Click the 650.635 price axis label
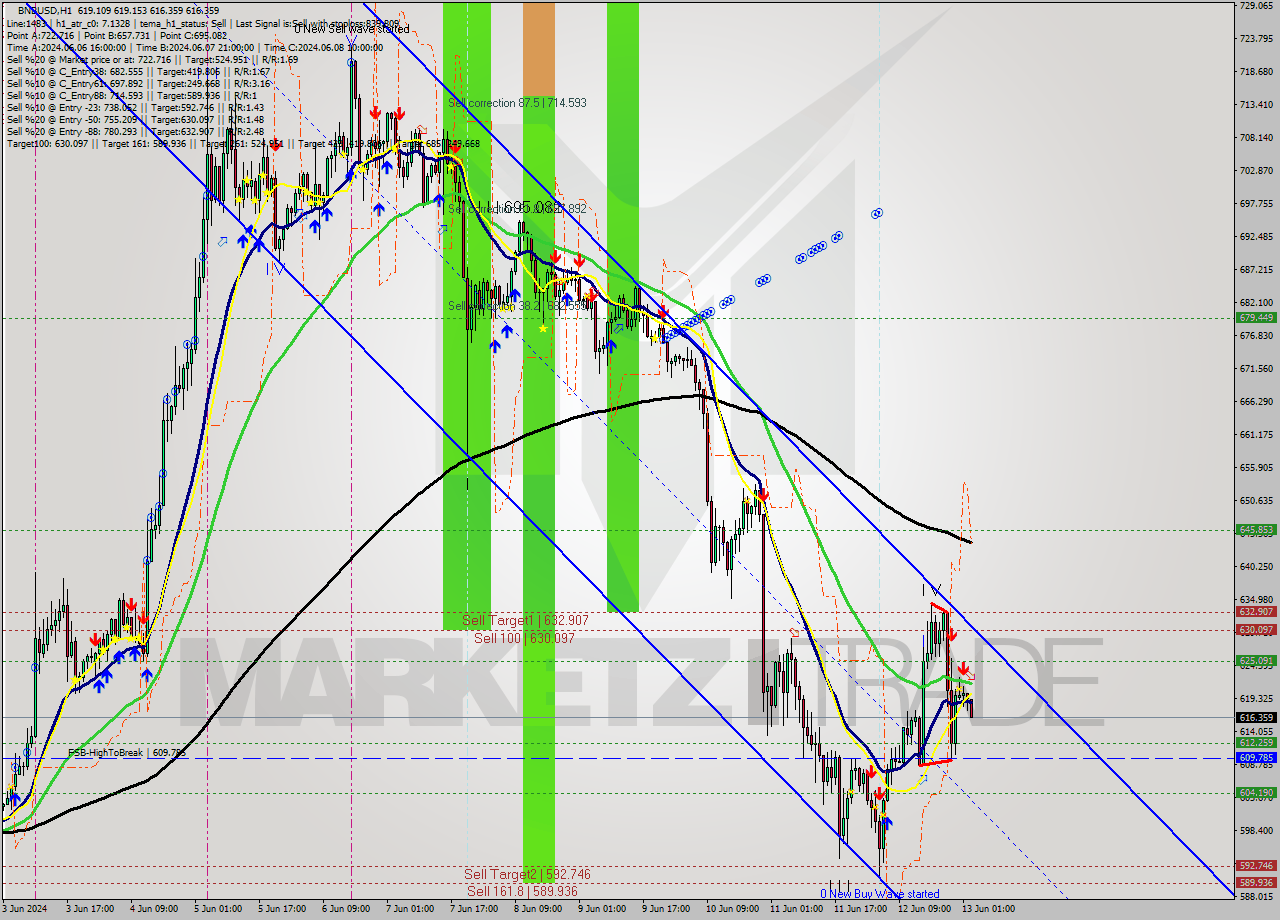1280x920 pixels. pos(1256,500)
